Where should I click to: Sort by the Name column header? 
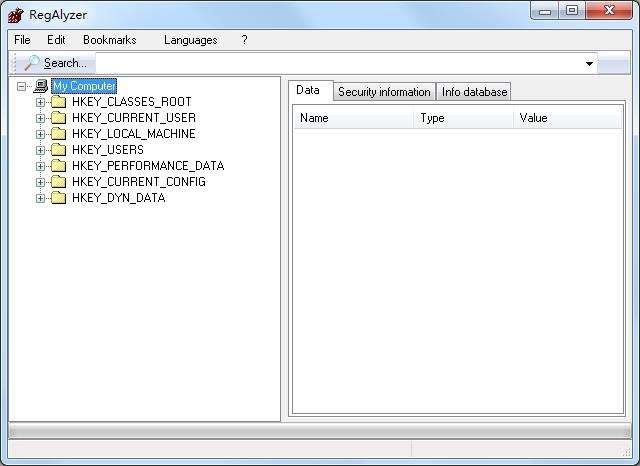pyautogui.click(x=353, y=118)
